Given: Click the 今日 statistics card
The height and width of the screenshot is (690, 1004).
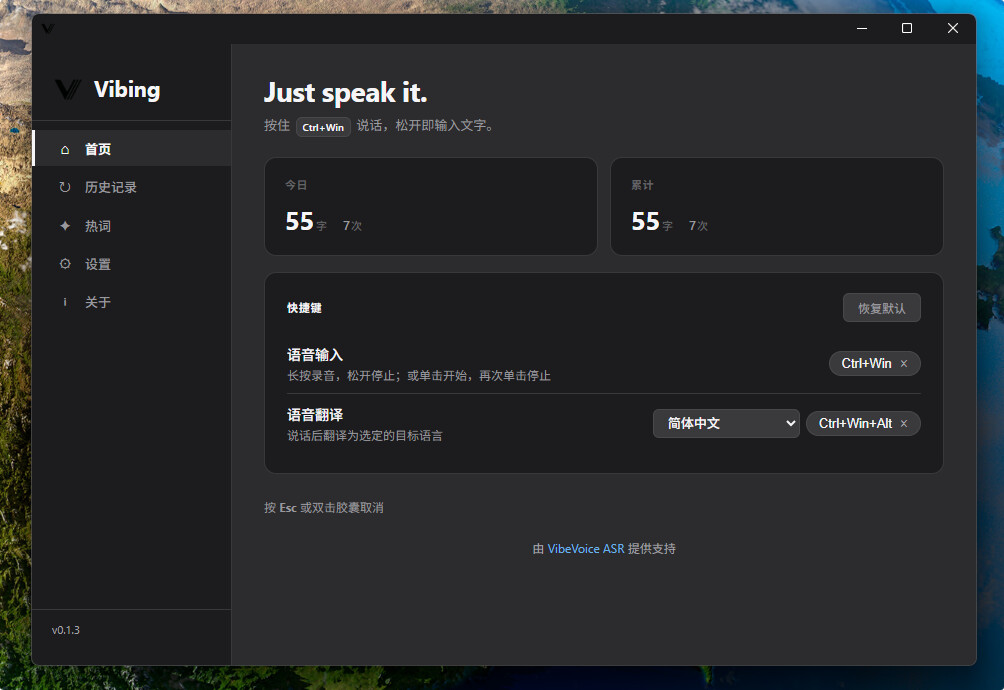Looking at the screenshot, I should pos(430,206).
